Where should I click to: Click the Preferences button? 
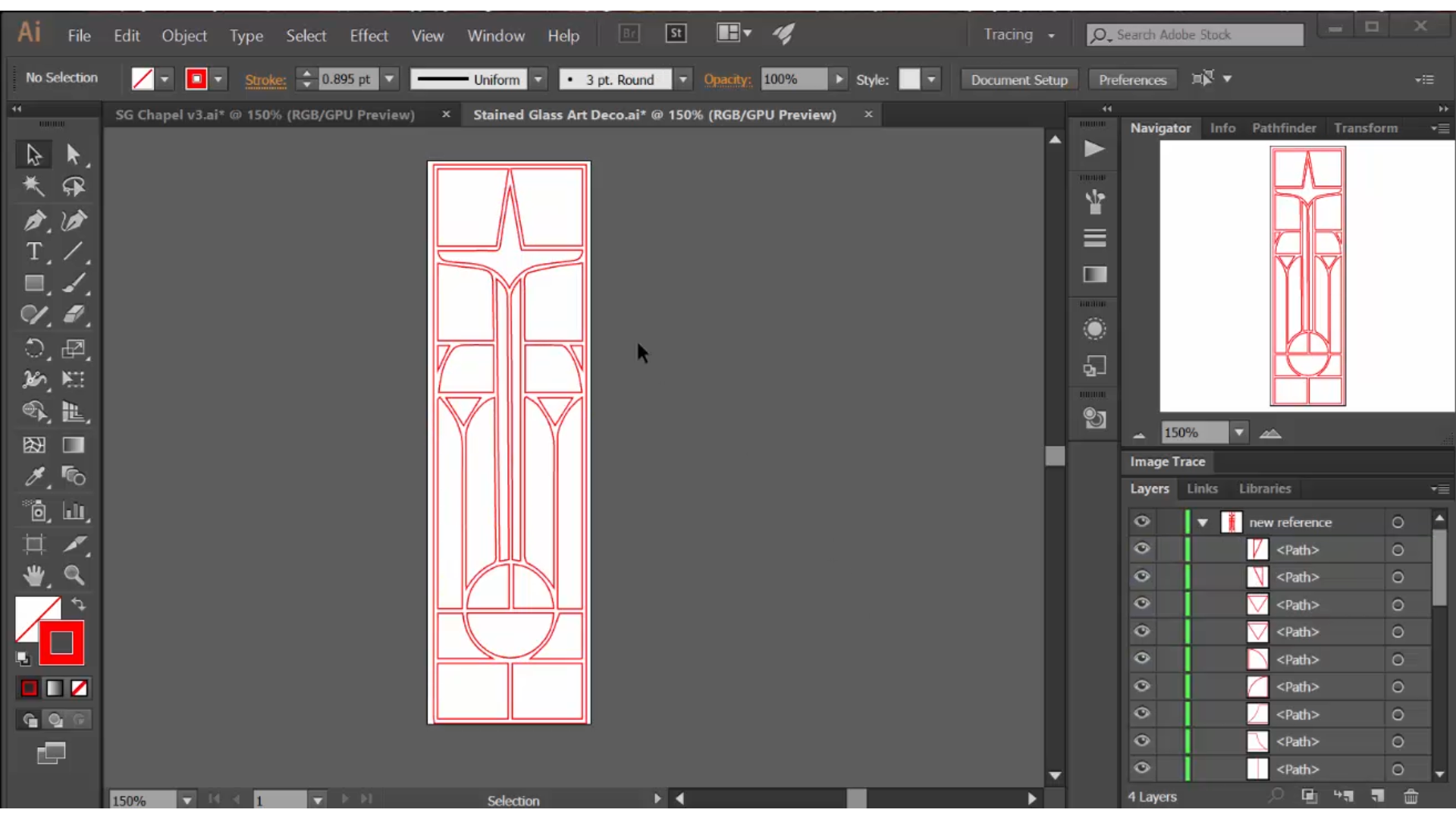coord(1131,79)
